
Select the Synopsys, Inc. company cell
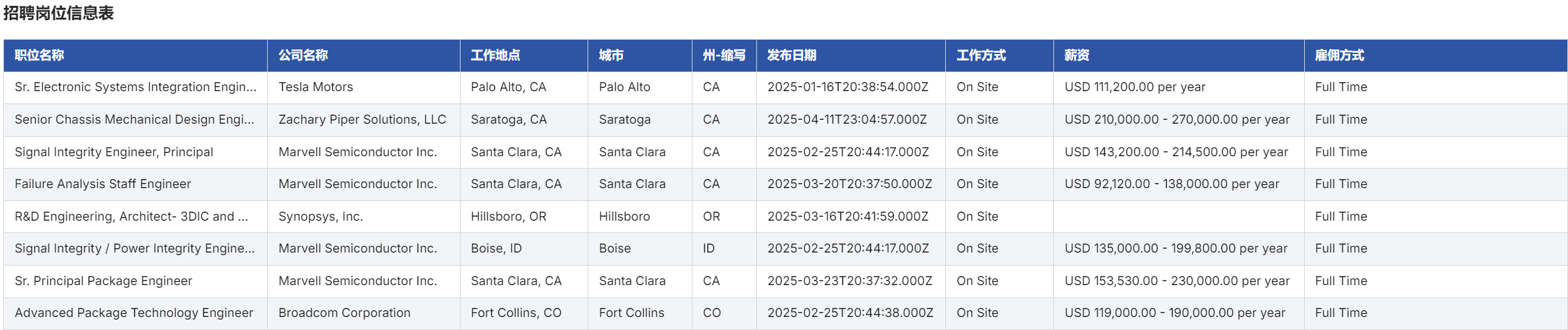321,217
